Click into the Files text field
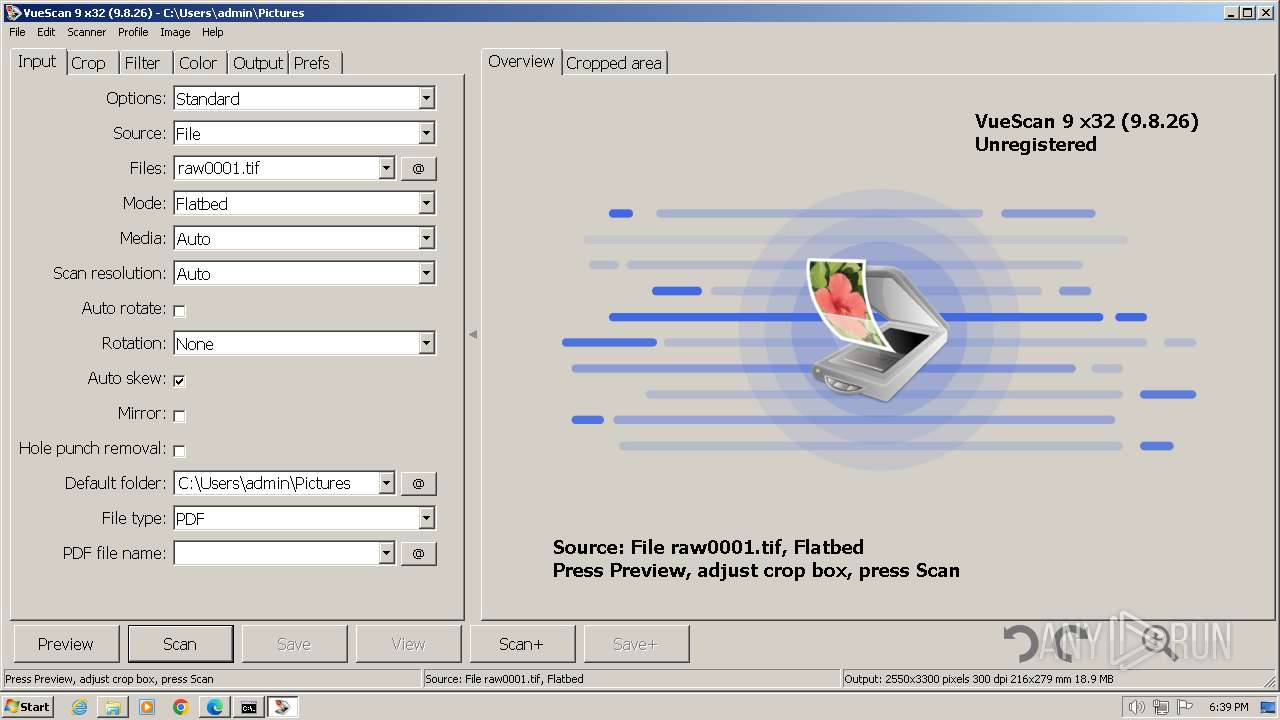Image resolution: width=1280 pixels, height=720 pixels. (x=277, y=168)
